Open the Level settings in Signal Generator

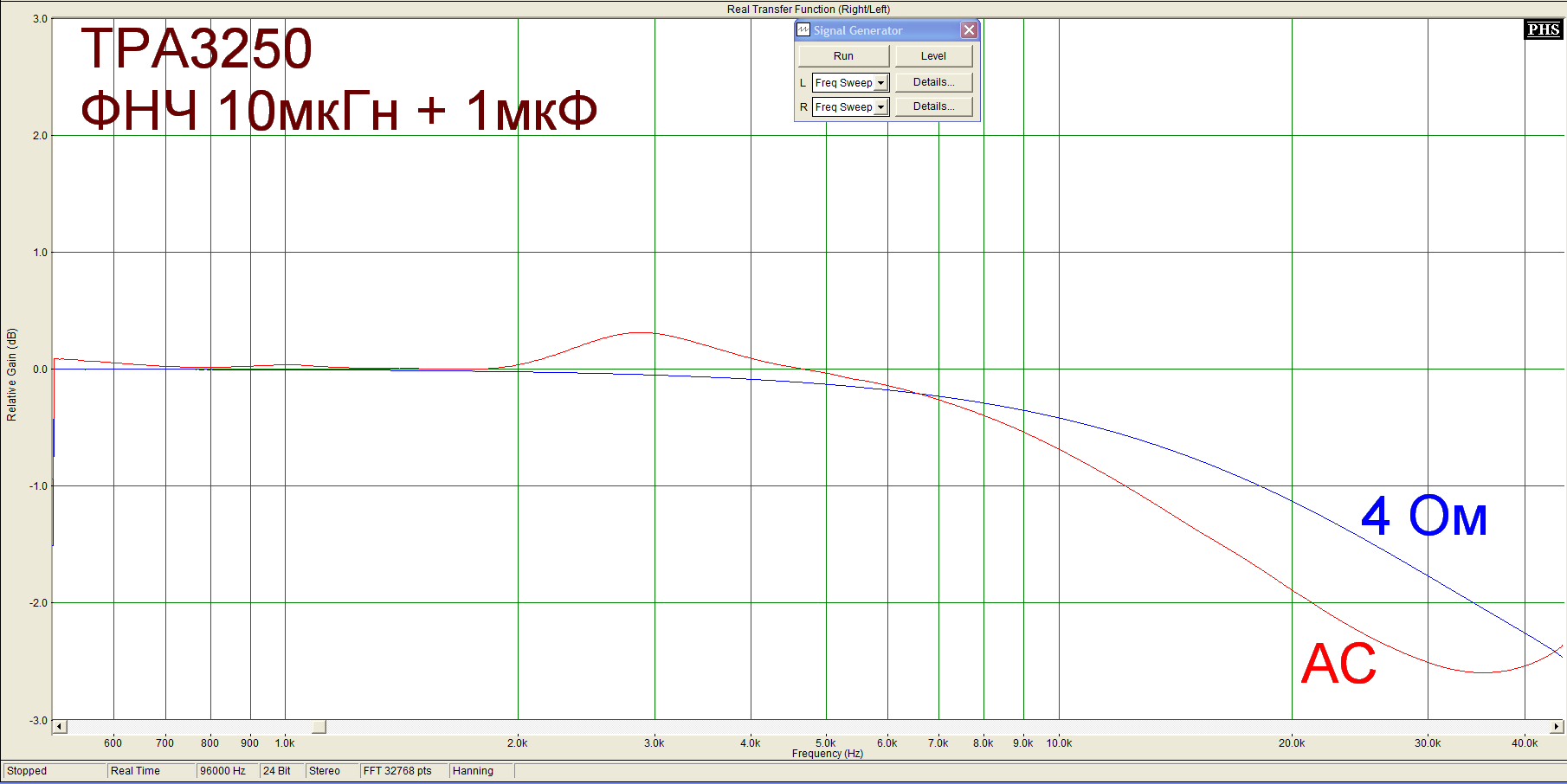(933, 56)
